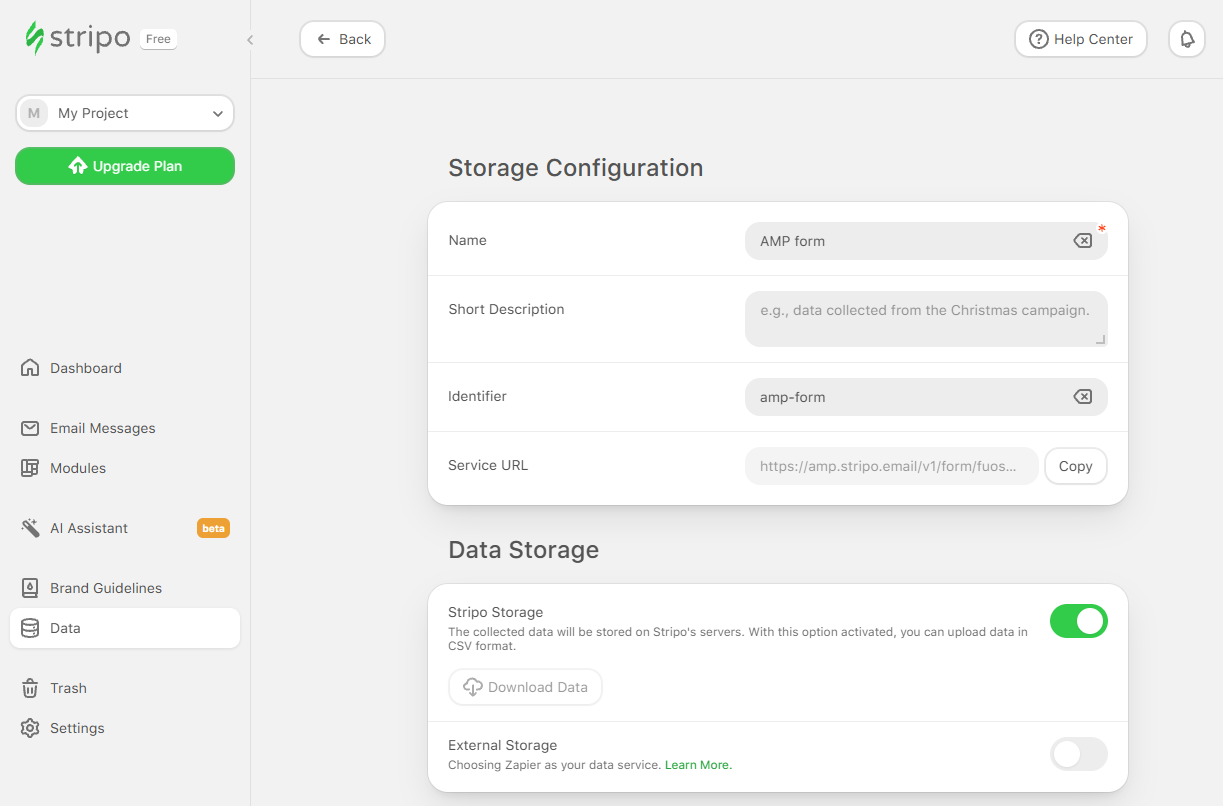Click the Trash bin icon
The height and width of the screenshot is (806, 1223).
pos(30,688)
